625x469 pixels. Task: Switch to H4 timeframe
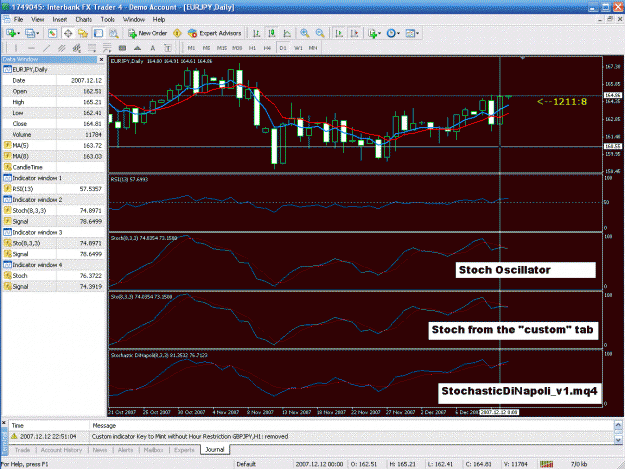click(267, 48)
